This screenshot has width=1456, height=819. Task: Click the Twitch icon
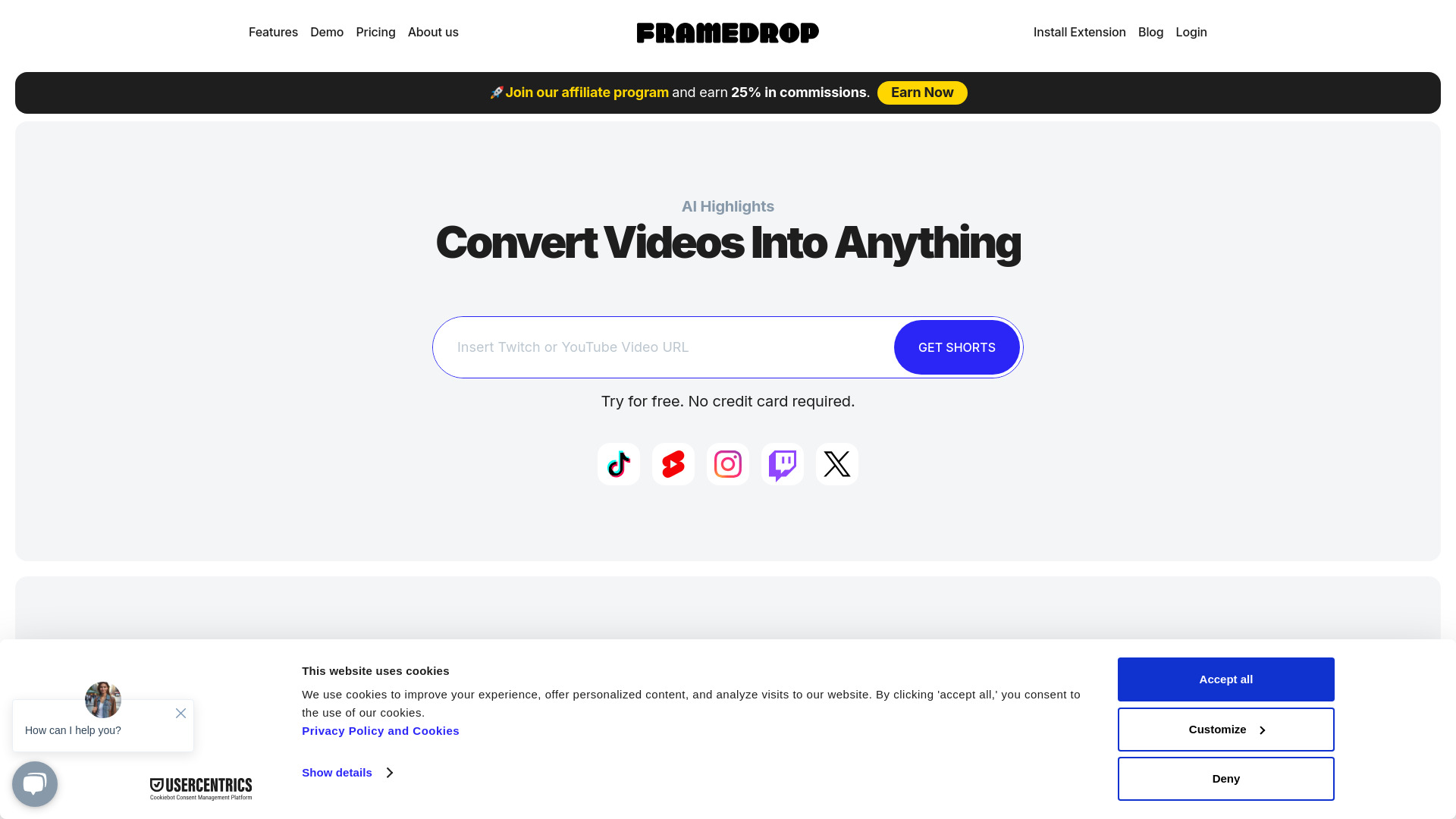(x=782, y=464)
